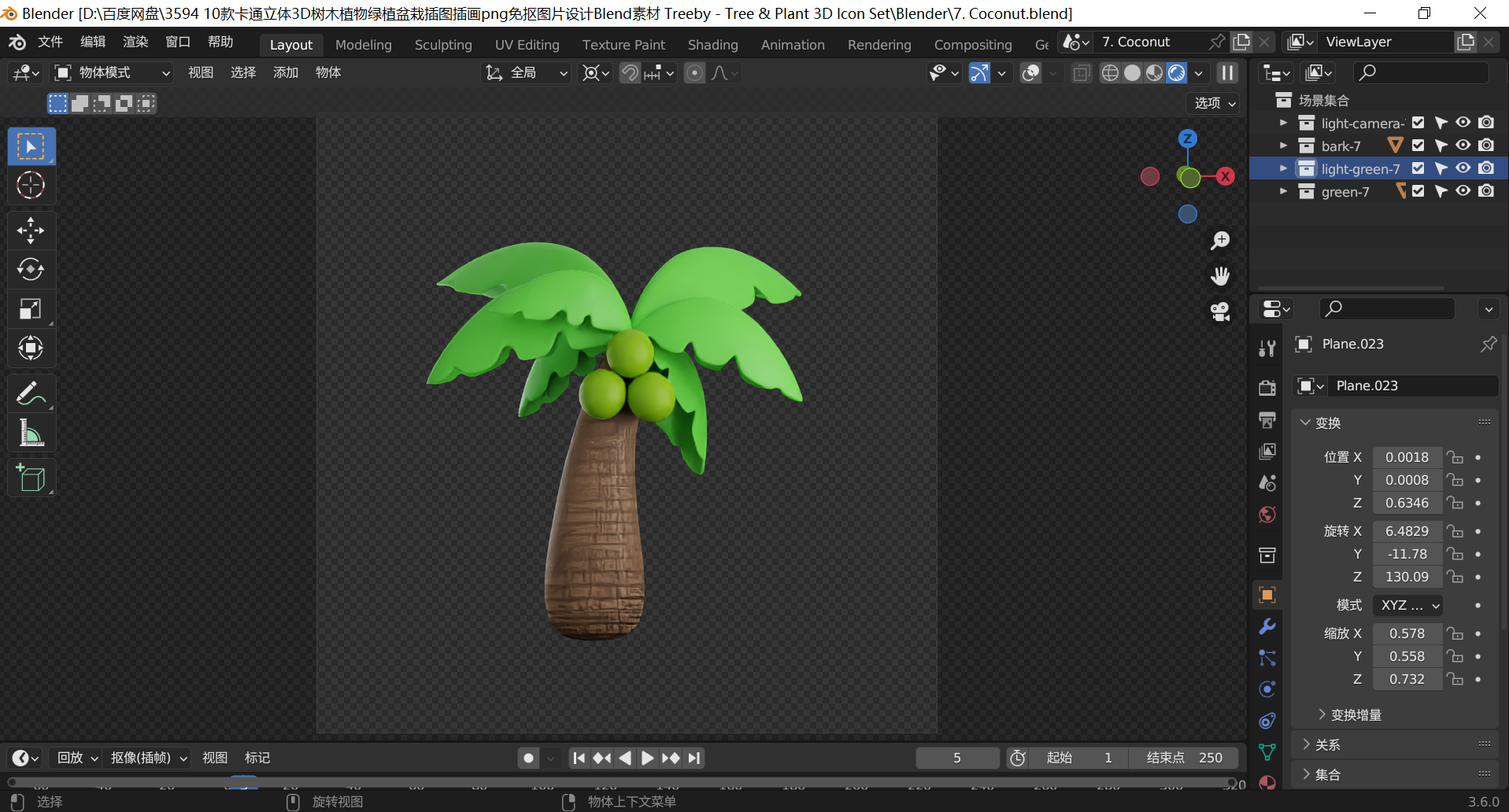Screen dimensions: 1509x812
Task: Open the Physics properties tab
Action: 1267,689
